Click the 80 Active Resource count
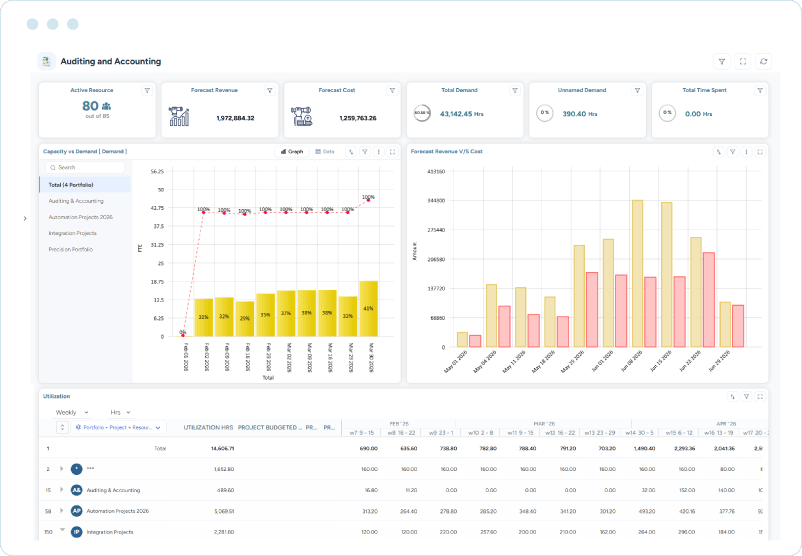This screenshot has width=802, height=556. click(x=90, y=106)
